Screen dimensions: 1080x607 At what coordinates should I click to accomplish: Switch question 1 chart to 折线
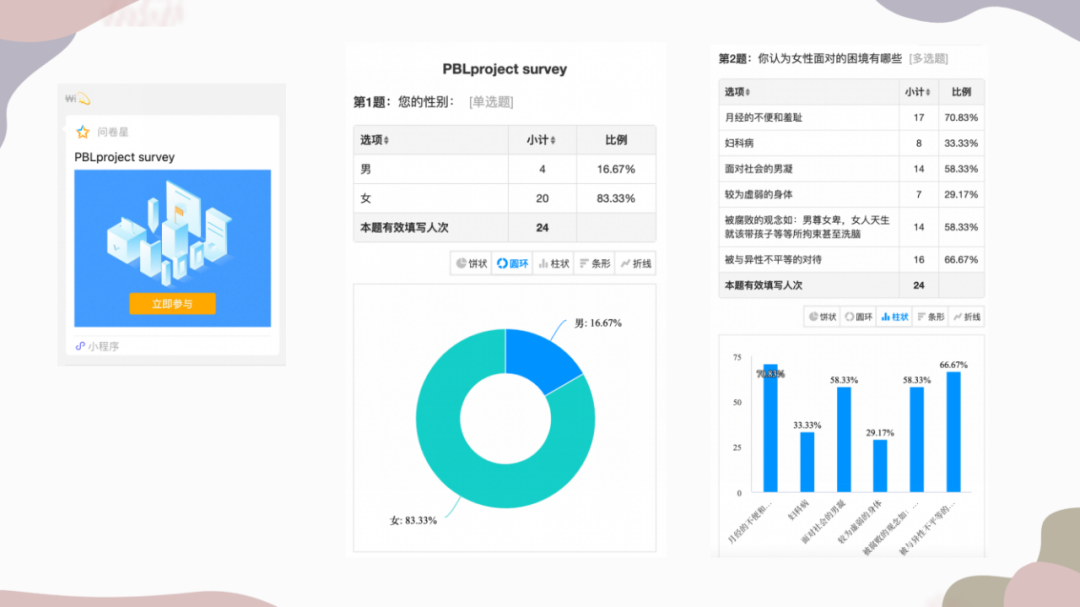pyautogui.click(x=636, y=263)
